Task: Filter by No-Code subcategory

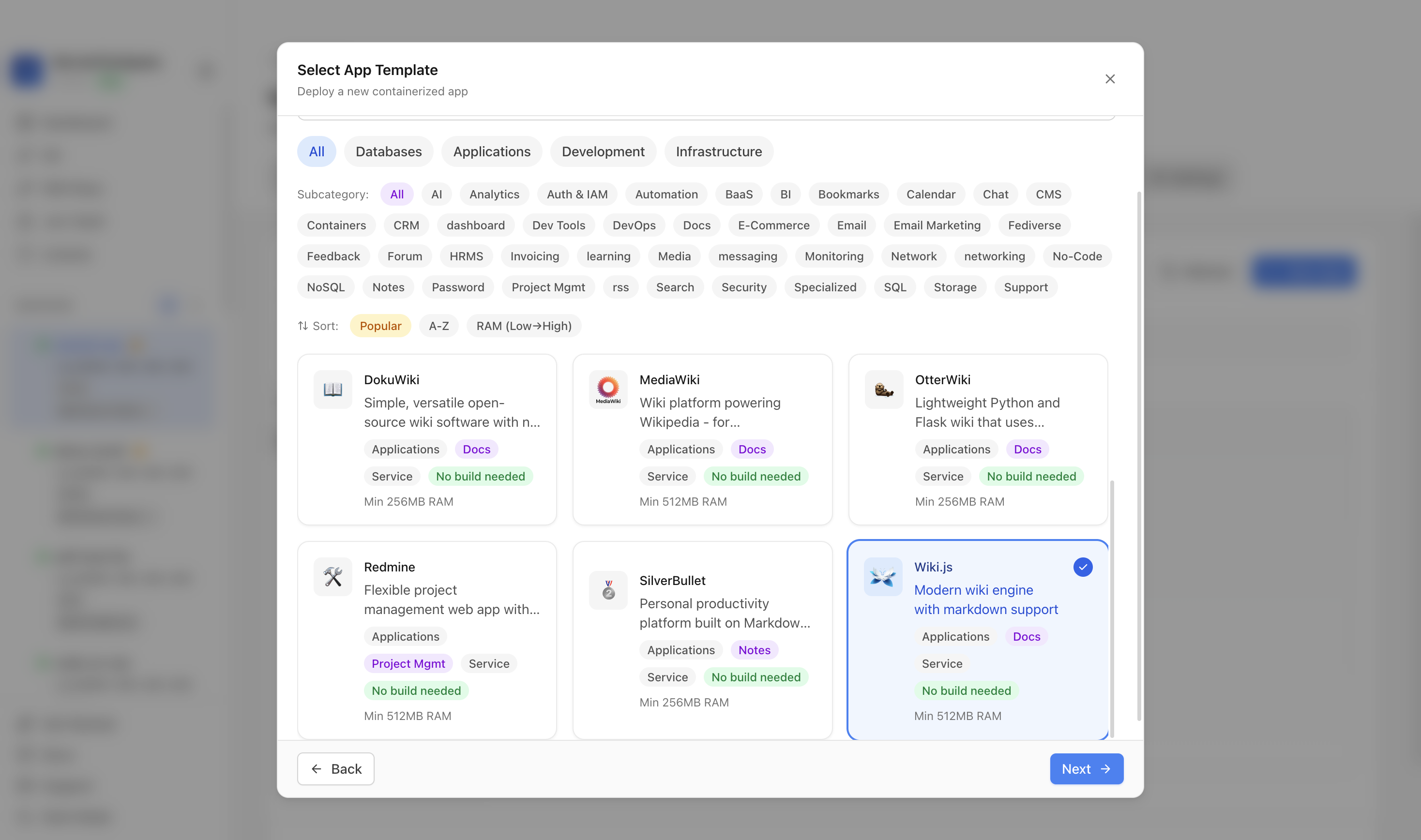Action: pyautogui.click(x=1077, y=256)
